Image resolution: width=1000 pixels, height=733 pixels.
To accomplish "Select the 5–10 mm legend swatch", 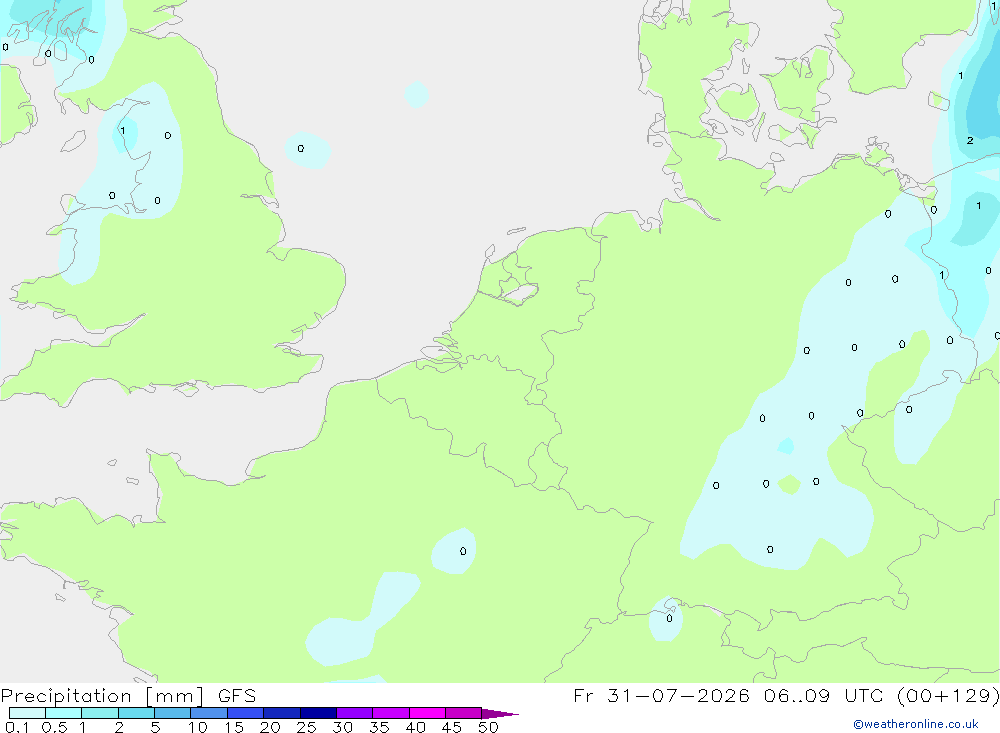I will pyautogui.click(x=173, y=713).
